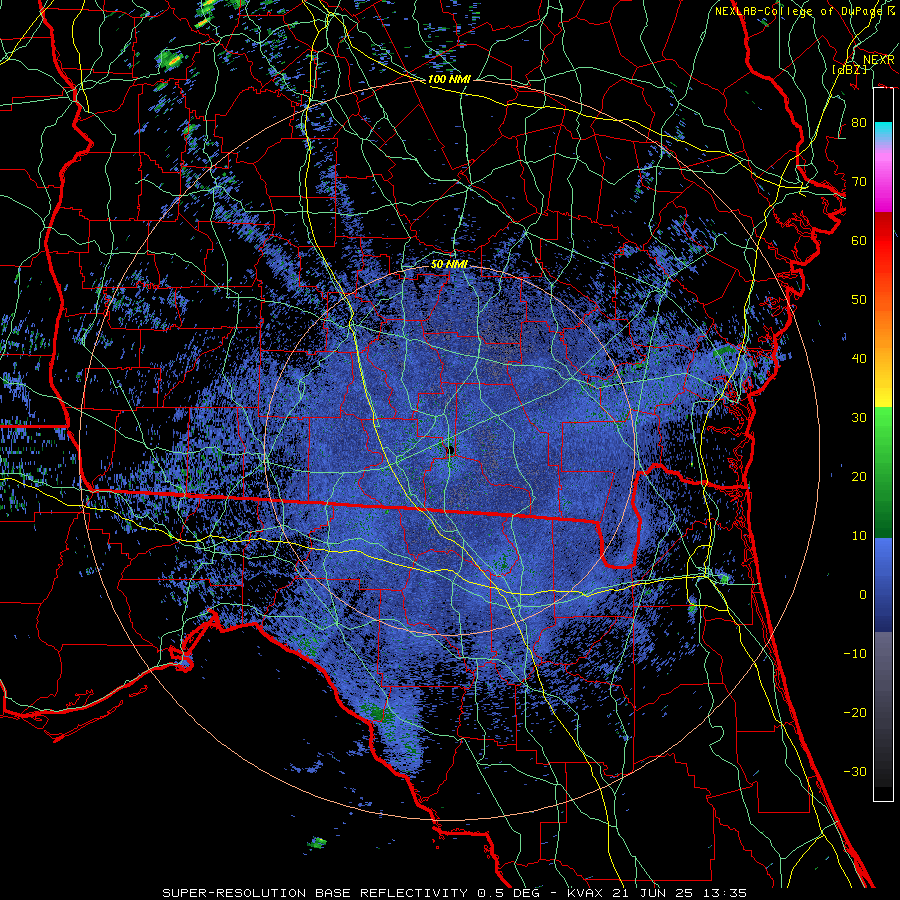The height and width of the screenshot is (900, 900).
Task: Click the 70 value on the dBZ scale
Action: 859,181
